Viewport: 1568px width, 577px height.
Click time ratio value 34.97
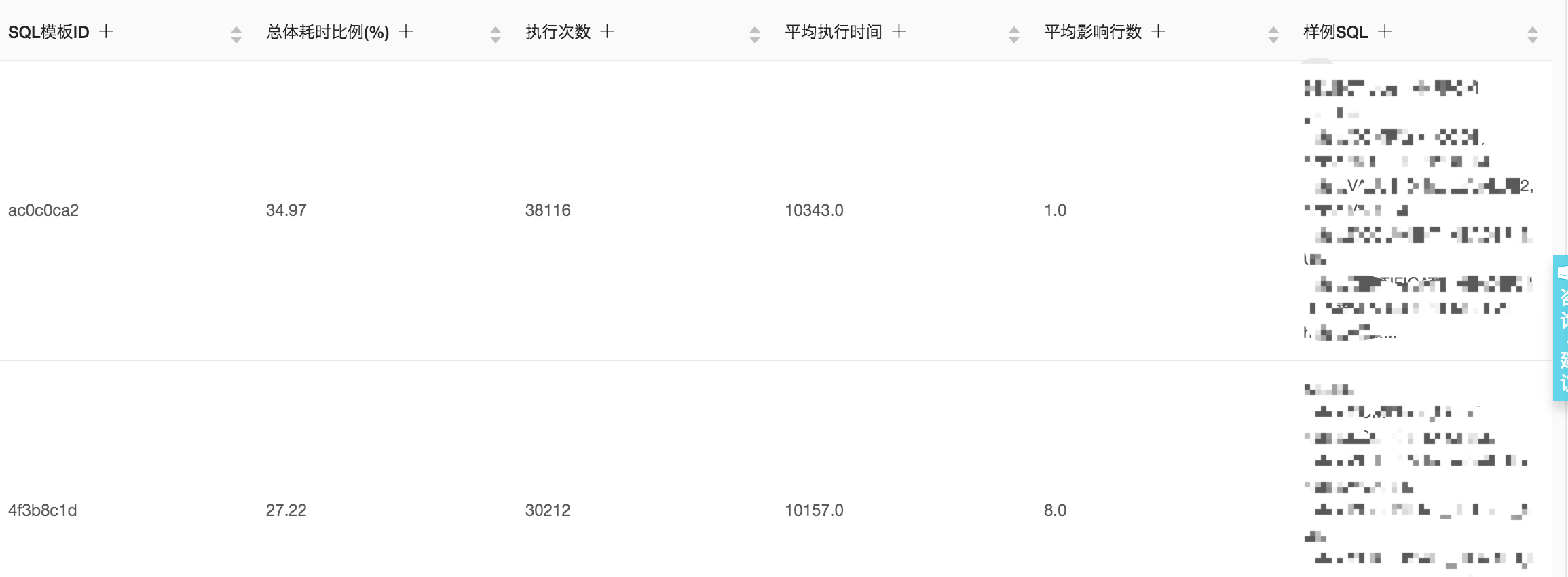click(x=286, y=210)
